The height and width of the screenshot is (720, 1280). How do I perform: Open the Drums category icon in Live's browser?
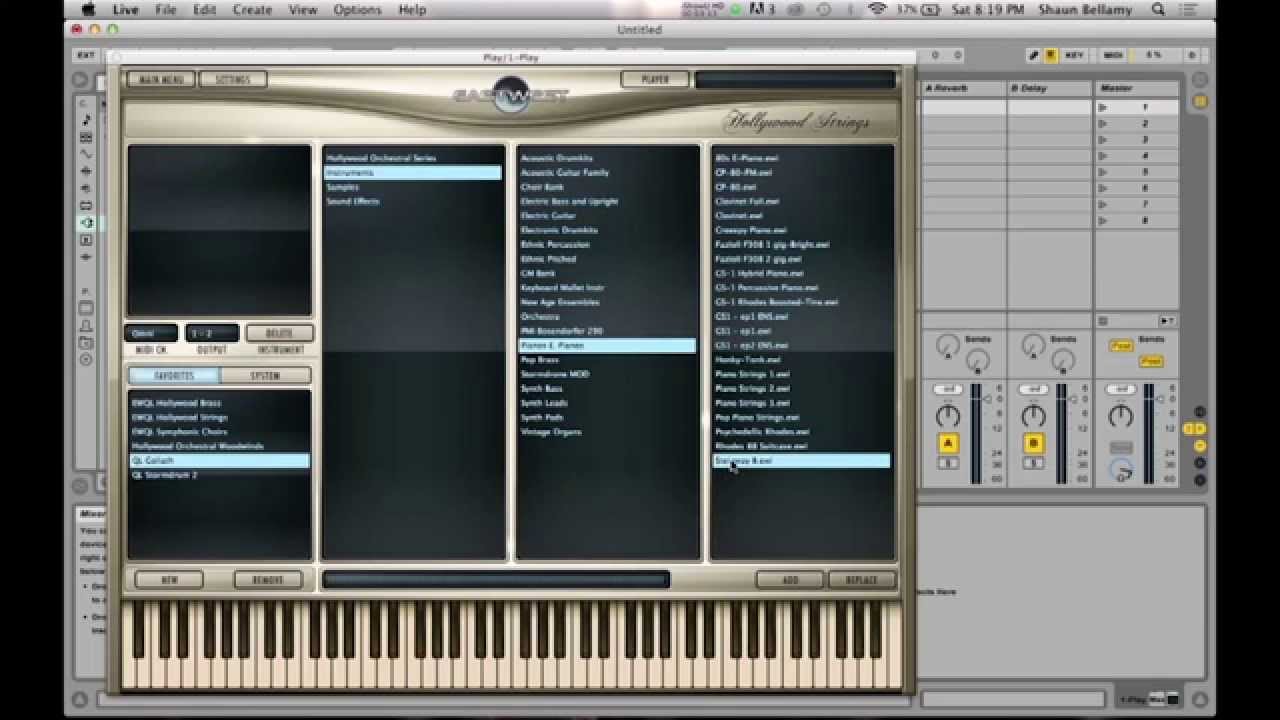87,137
